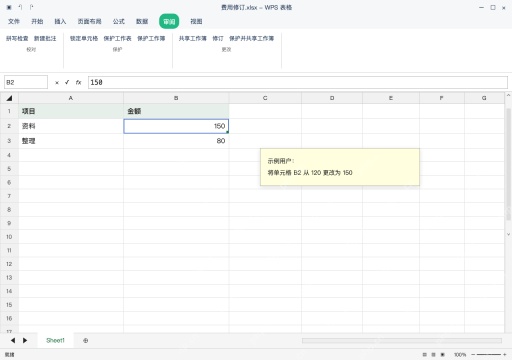Screen dimensions: 512x360
Task: Click the save icon in title bar
Action: pyautogui.click(x=9, y=7)
